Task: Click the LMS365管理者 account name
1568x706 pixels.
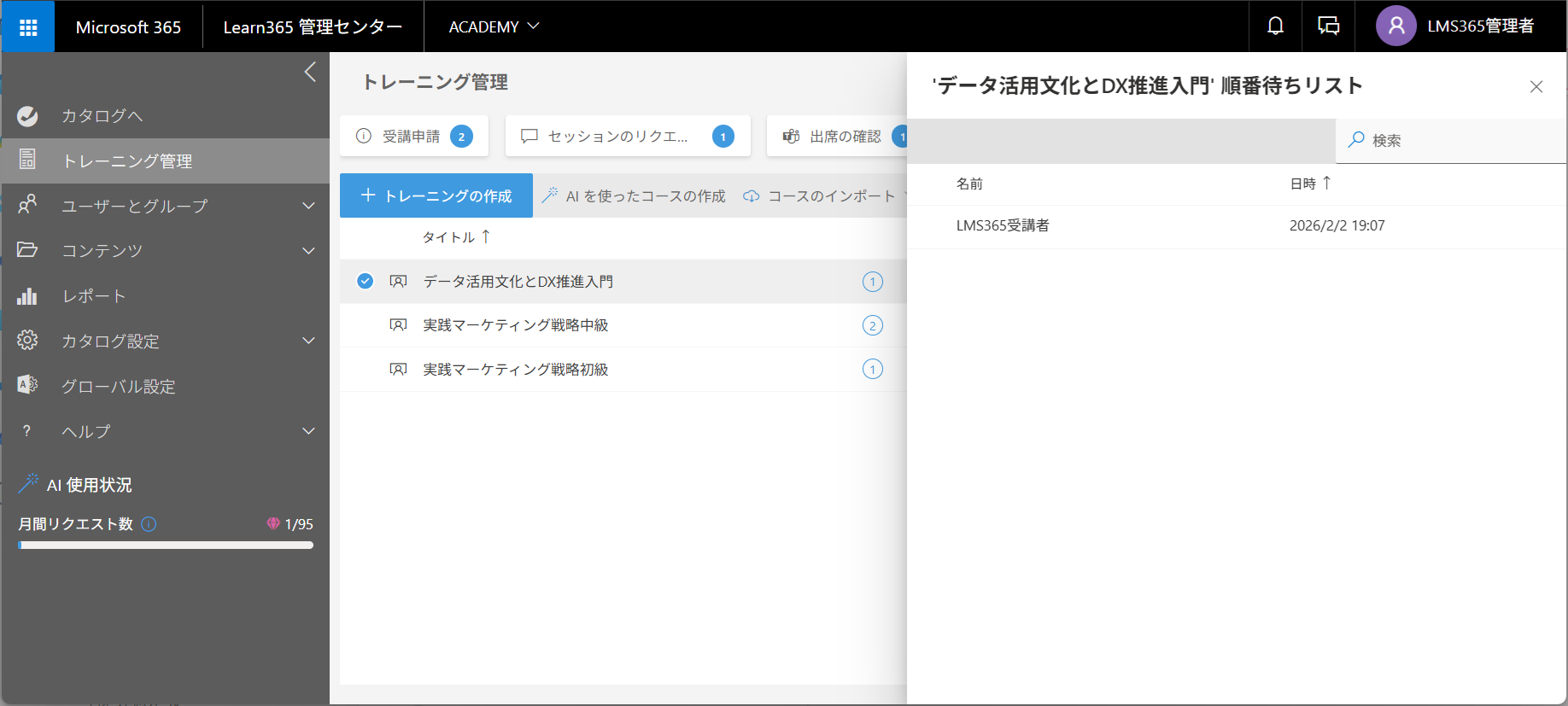Action: pos(1481,26)
